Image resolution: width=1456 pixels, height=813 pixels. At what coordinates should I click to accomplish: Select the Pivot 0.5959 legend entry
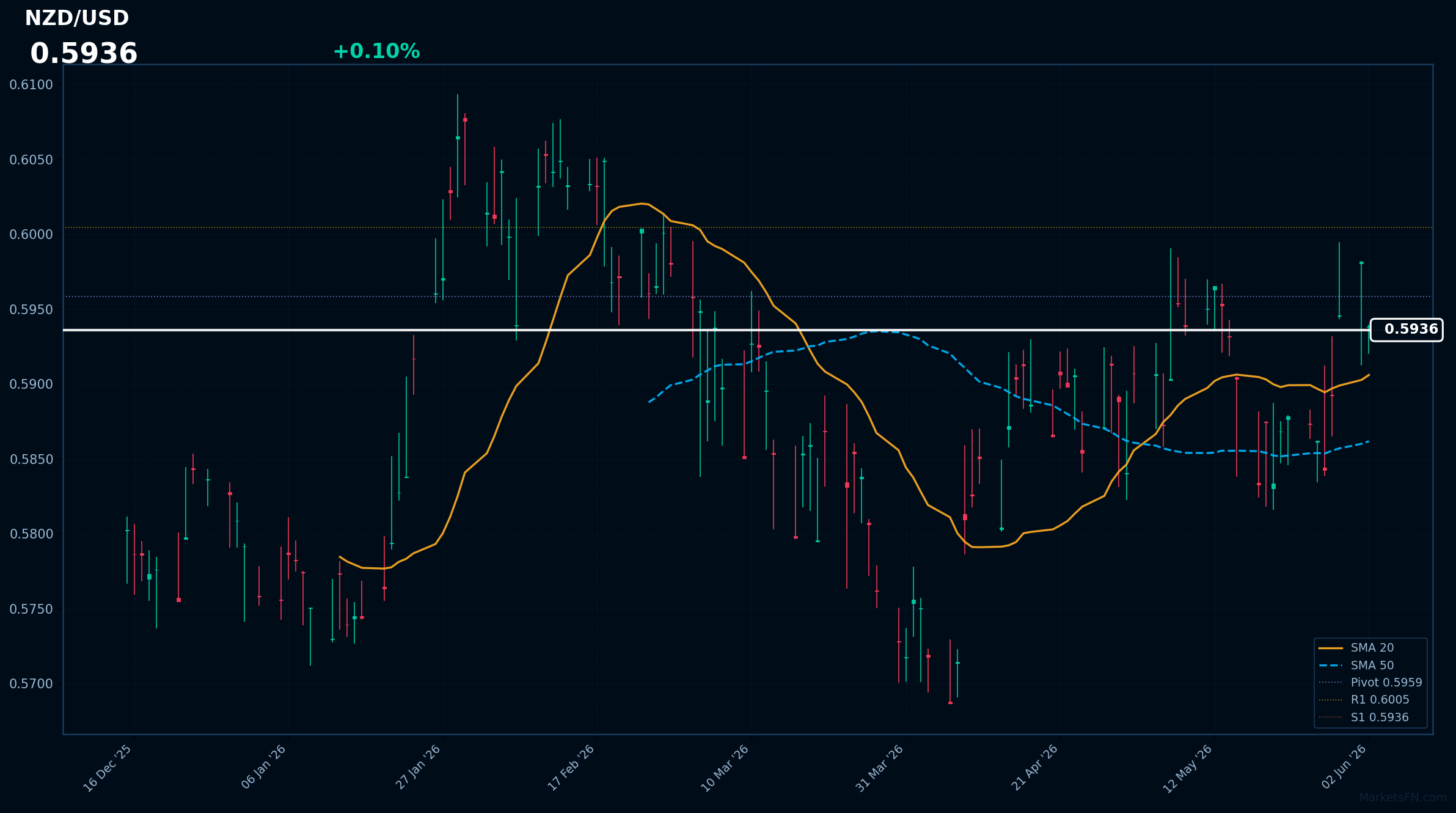point(1370,683)
